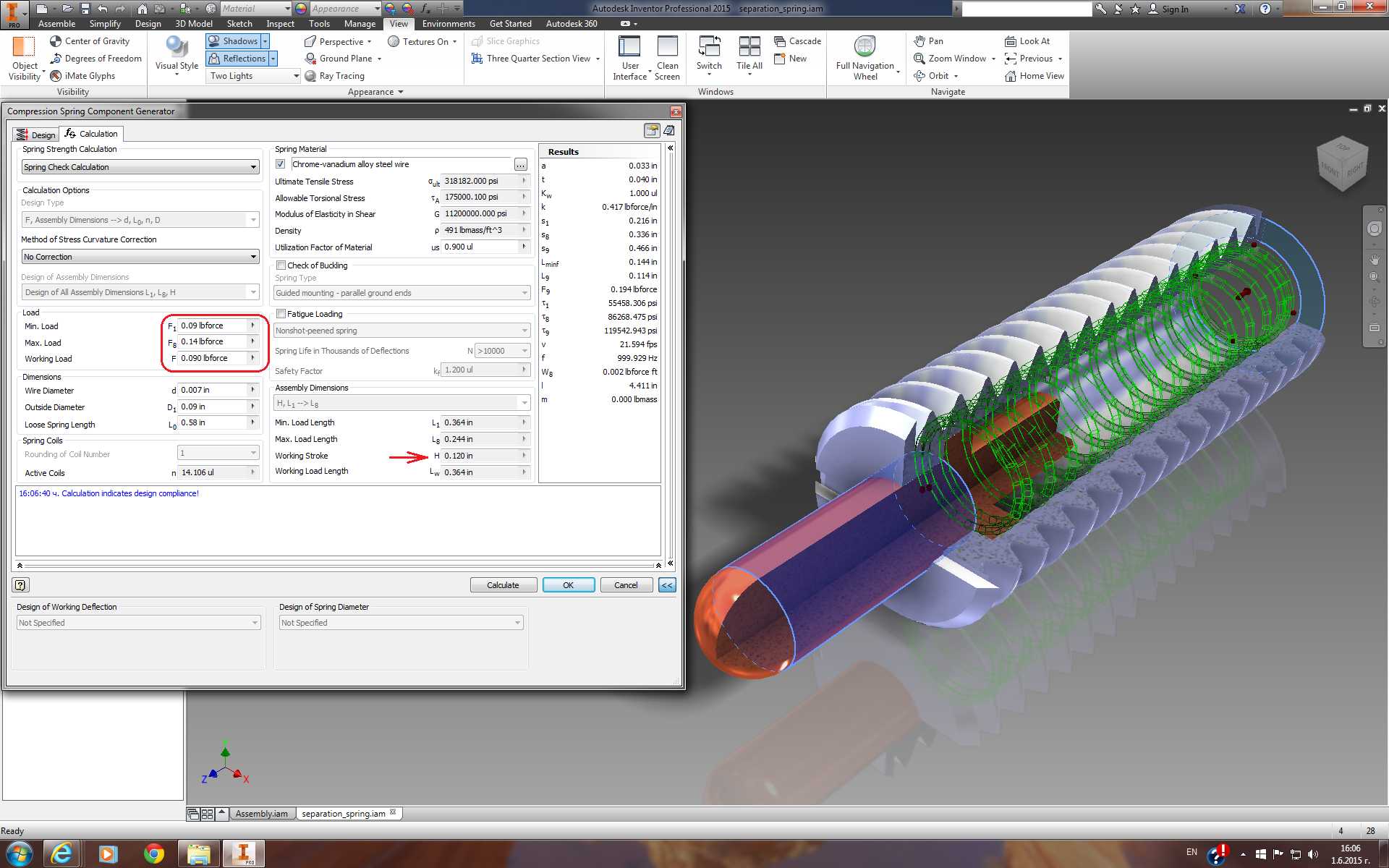Screen dimensions: 1389x868
Task: Activate Clean Screen mode
Action: coord(667,58)
